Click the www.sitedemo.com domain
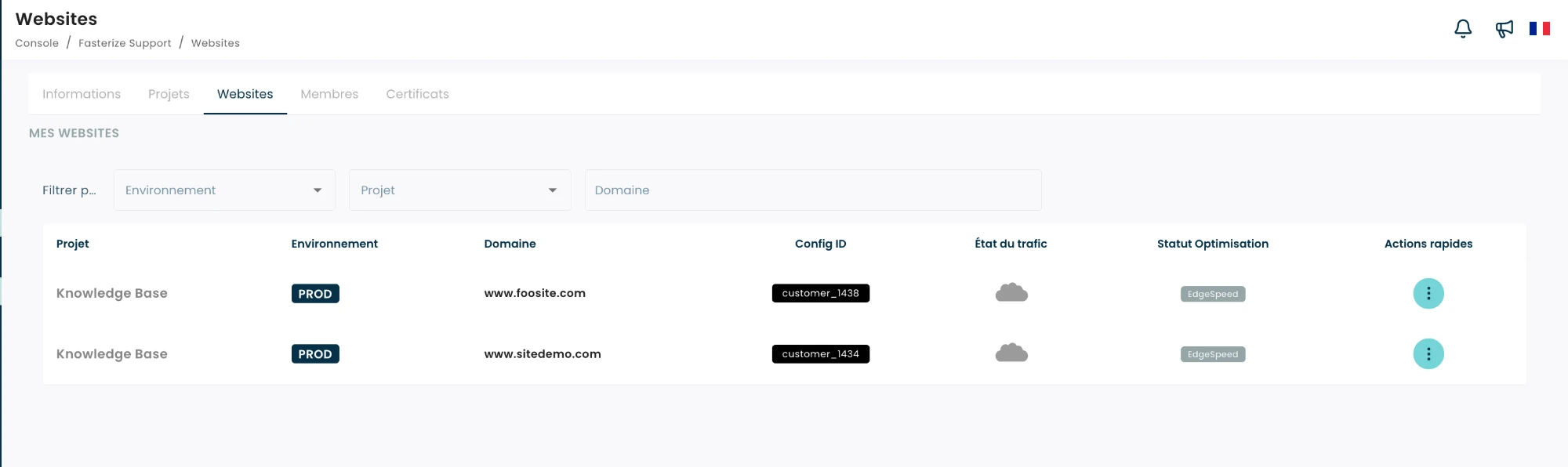The height and width of the screenshot is (467, 1568). [x=543, y=354]
